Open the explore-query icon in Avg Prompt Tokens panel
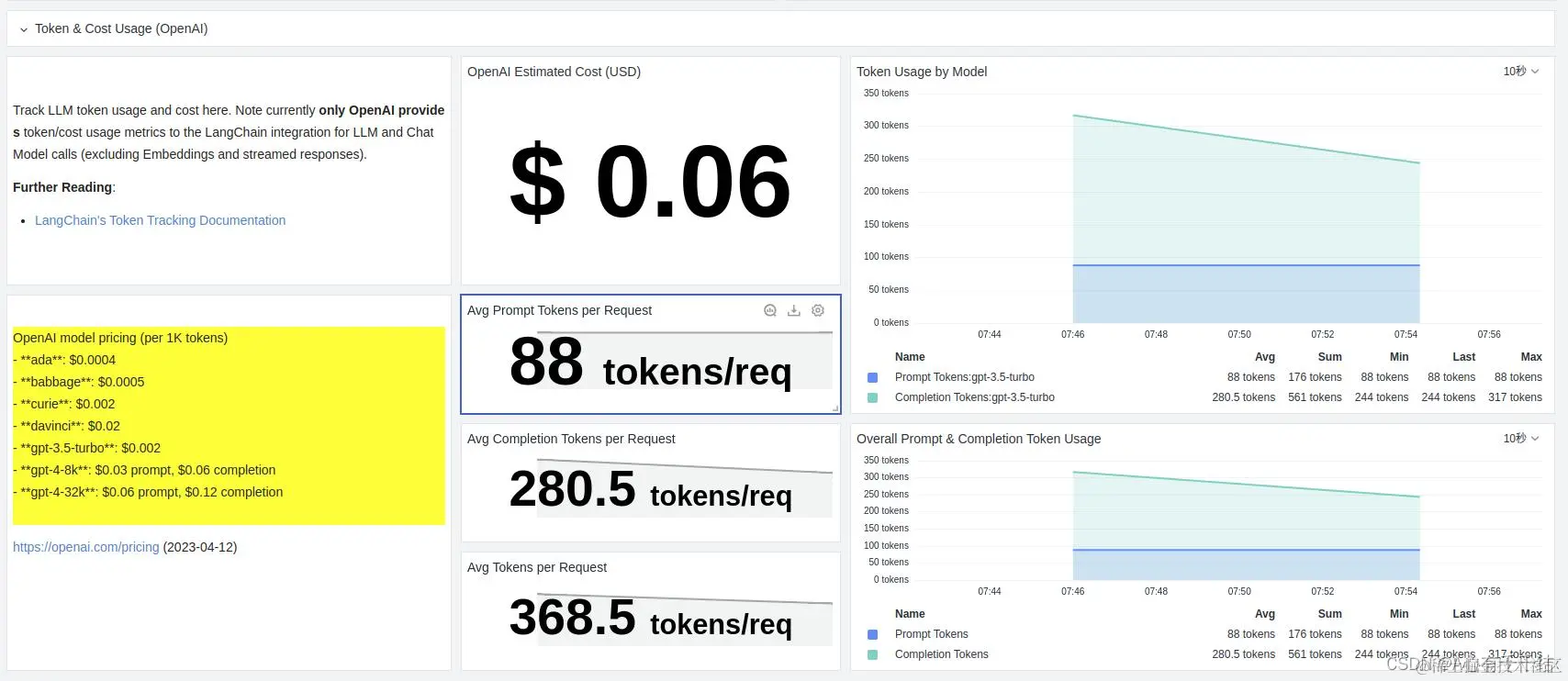This screenshot has width=1568, height=681. pyautogui.click(x=770, y=311)
